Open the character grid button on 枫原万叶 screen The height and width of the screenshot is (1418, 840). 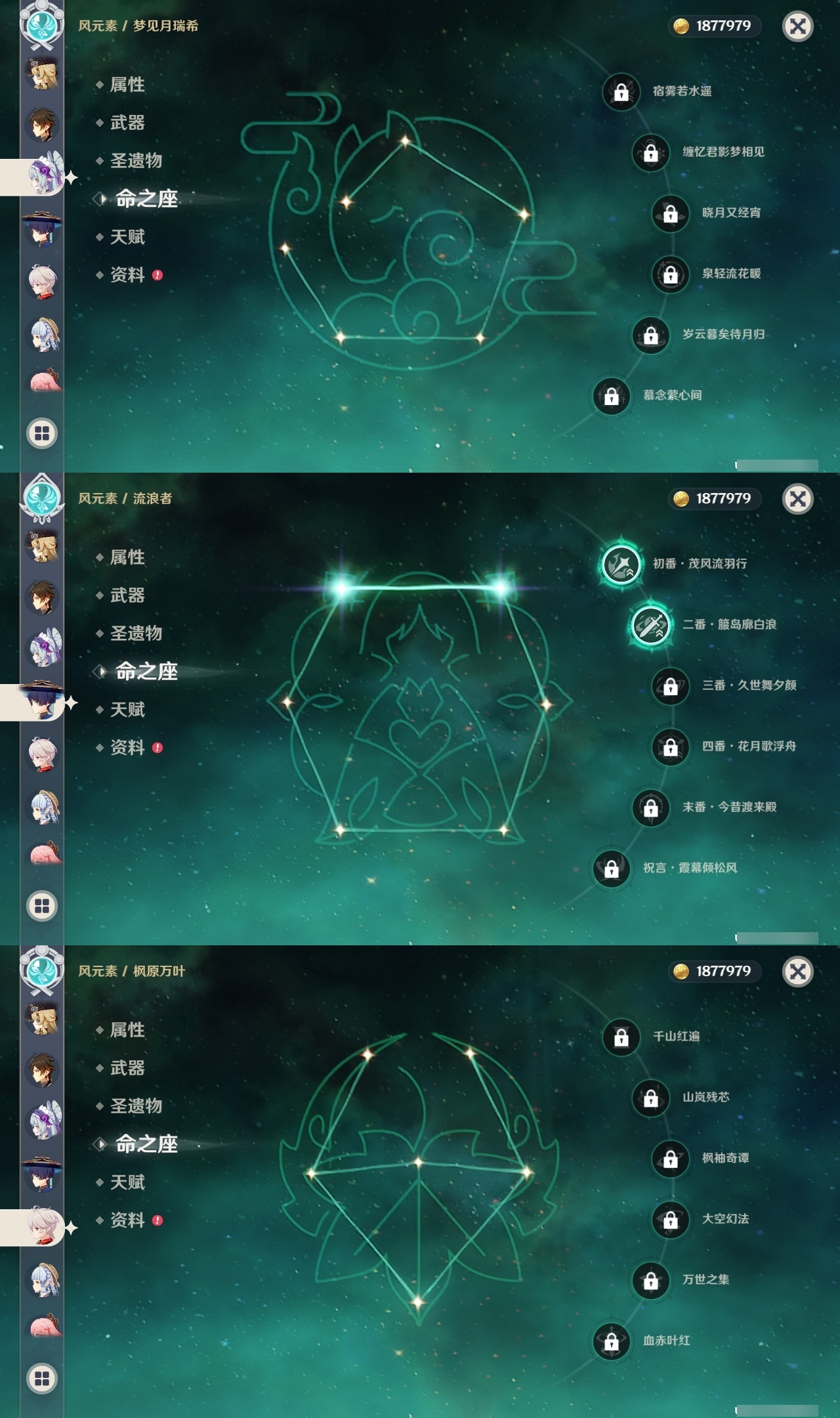pos(42,1379)
